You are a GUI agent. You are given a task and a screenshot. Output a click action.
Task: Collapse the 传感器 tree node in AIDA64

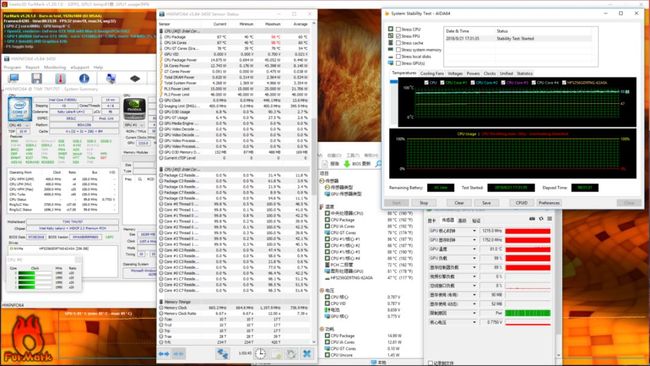pyautogui.click(x=322, y=181)
